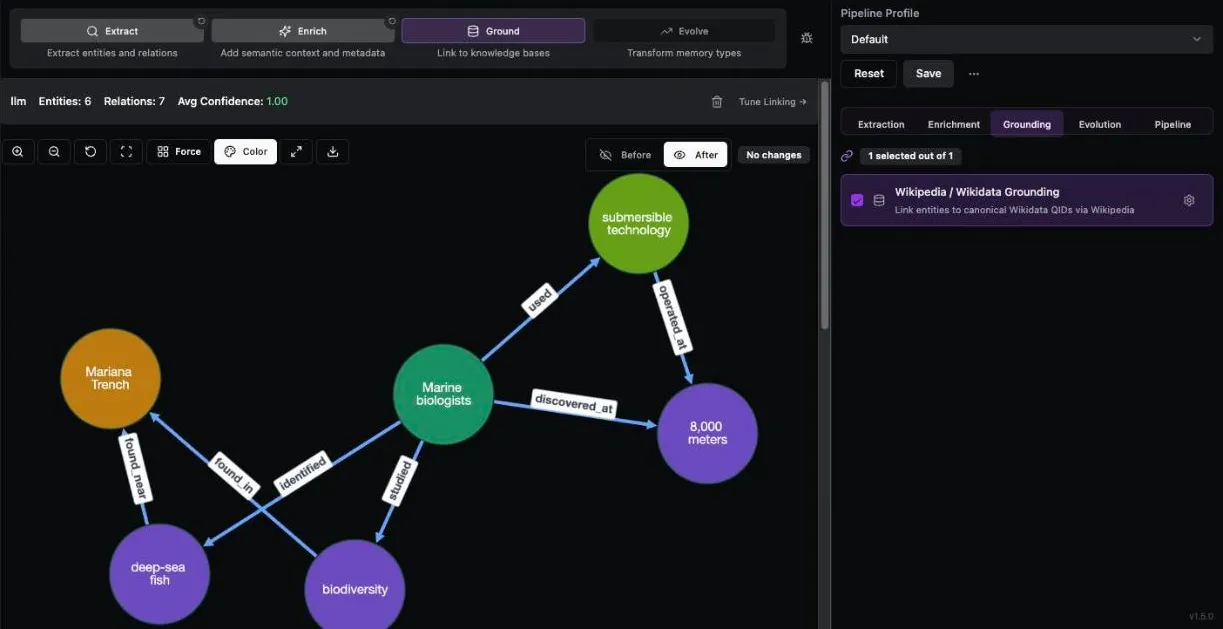Click the No changes badge
Viewport: 1223px width, 629px height.
[774, 155]
